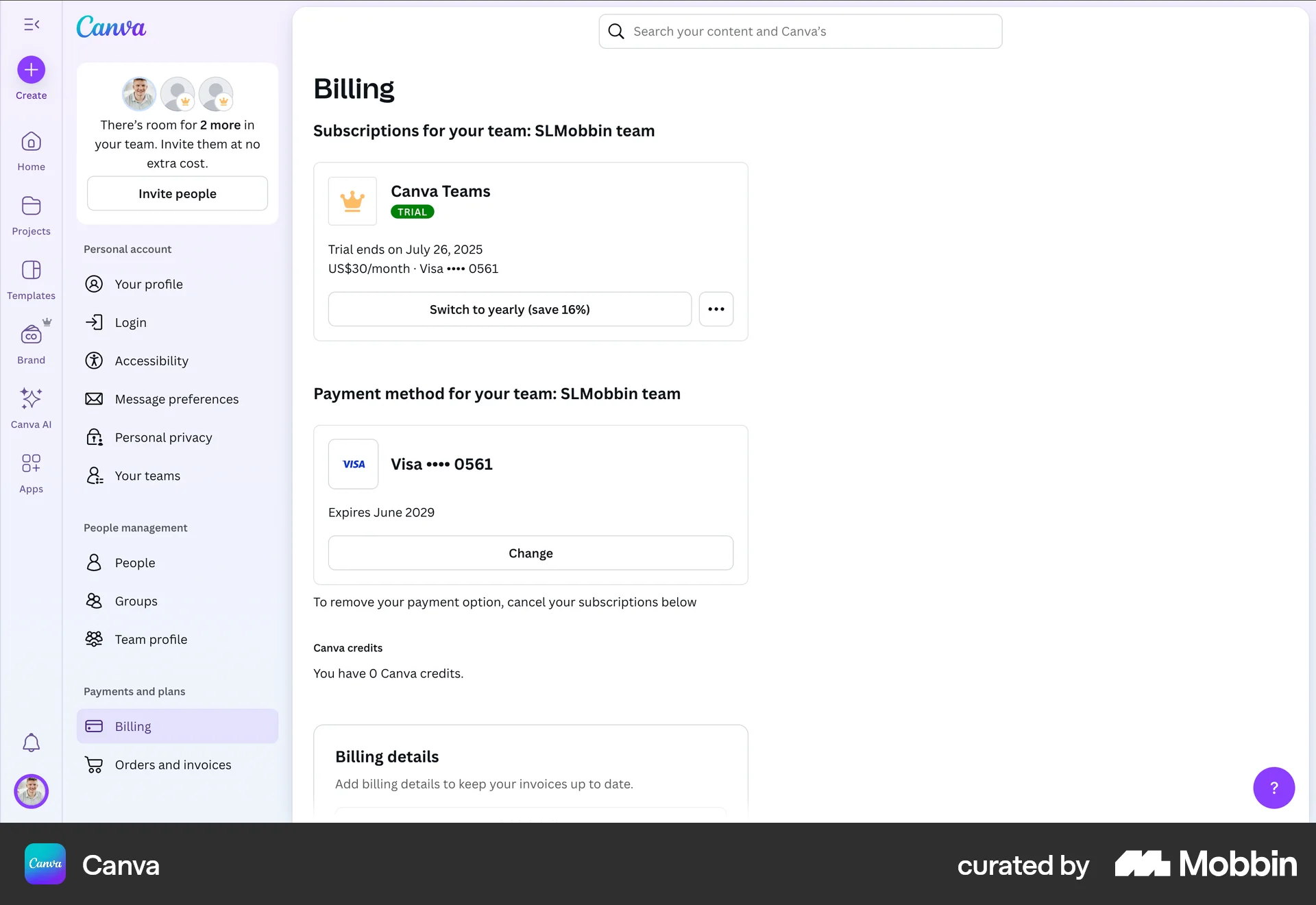Expand the Login settings entry

(x=130, y=322)
